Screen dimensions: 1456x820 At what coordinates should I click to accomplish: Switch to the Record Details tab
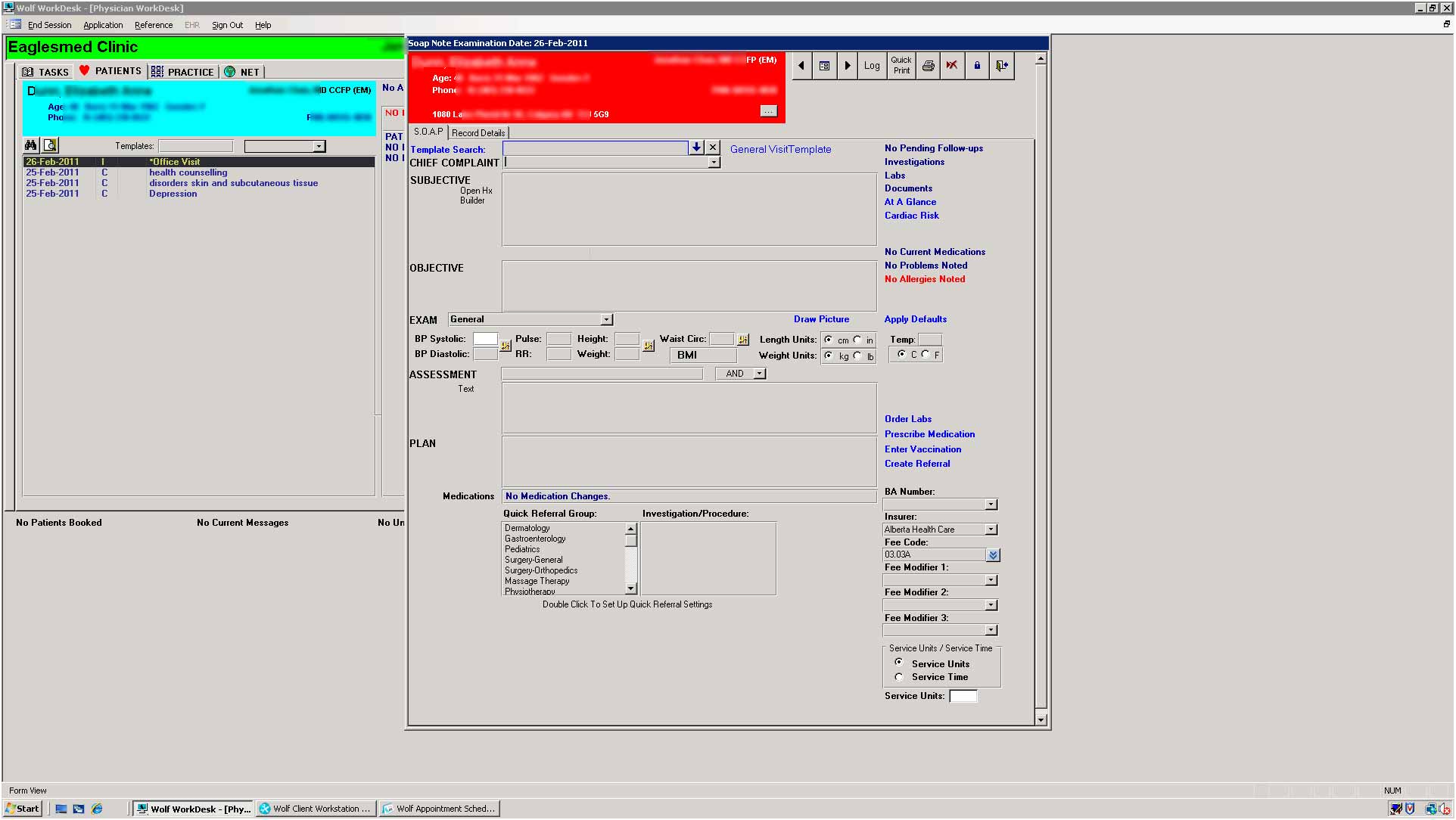478,133
